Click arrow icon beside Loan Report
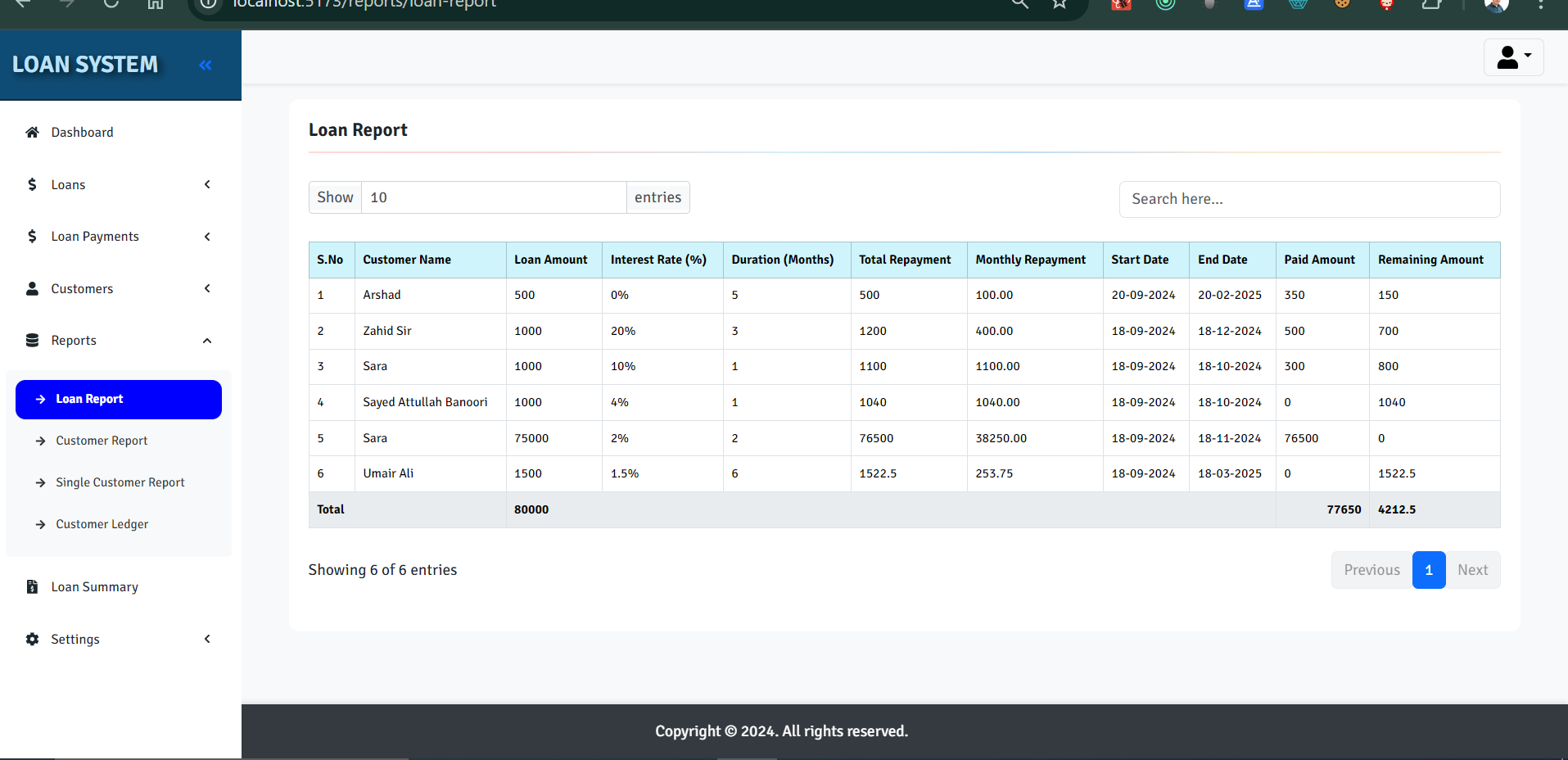1568x760 pixels. (40, 399)
